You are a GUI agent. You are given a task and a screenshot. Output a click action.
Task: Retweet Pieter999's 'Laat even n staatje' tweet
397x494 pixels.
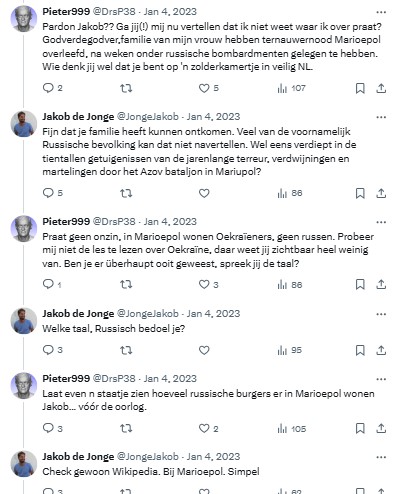pyautogui.click(x=126, y=428)
